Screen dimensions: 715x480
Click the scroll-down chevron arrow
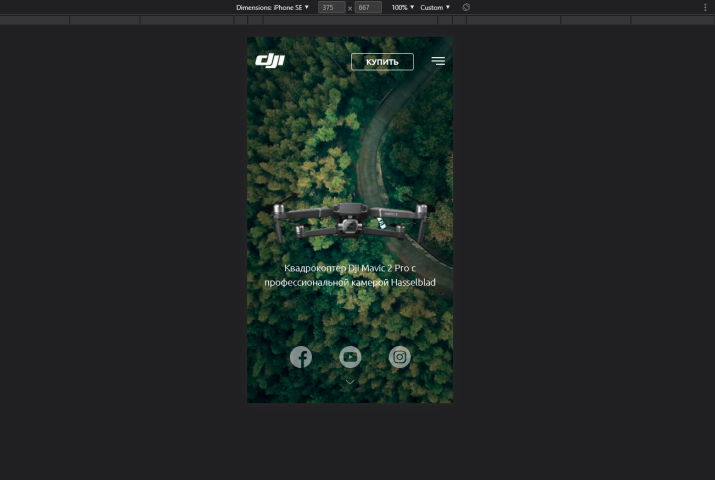click(350, 382)
